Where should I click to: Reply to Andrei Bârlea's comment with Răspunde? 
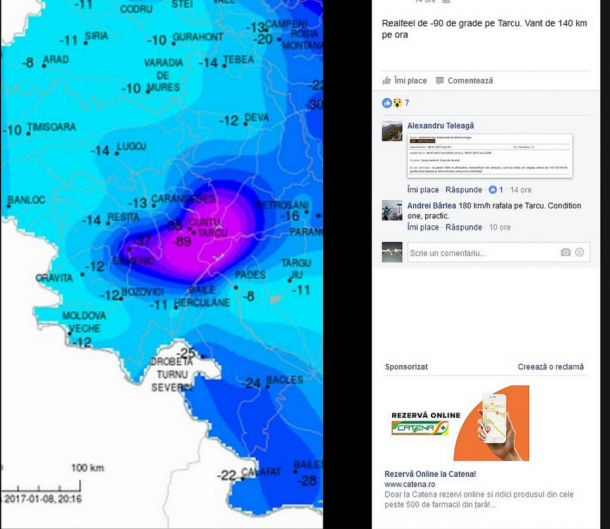(x=463, y=227)
